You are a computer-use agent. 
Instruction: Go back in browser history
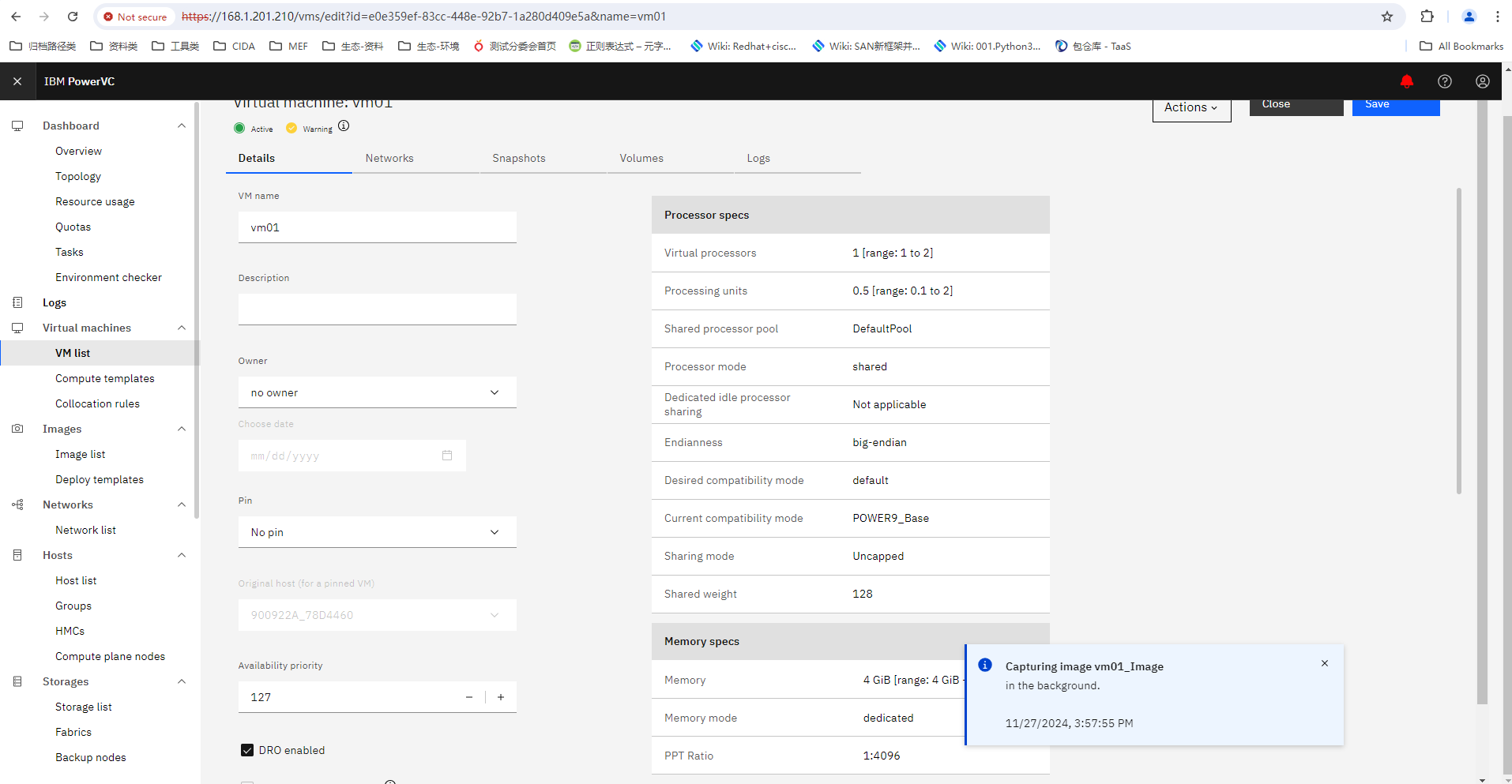pos(16,17)
